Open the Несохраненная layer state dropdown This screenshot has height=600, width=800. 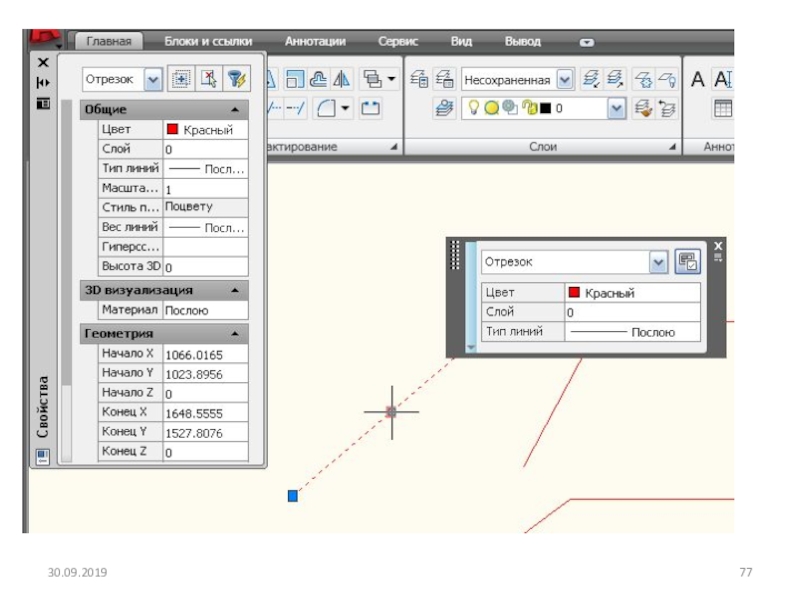[565, 79]
